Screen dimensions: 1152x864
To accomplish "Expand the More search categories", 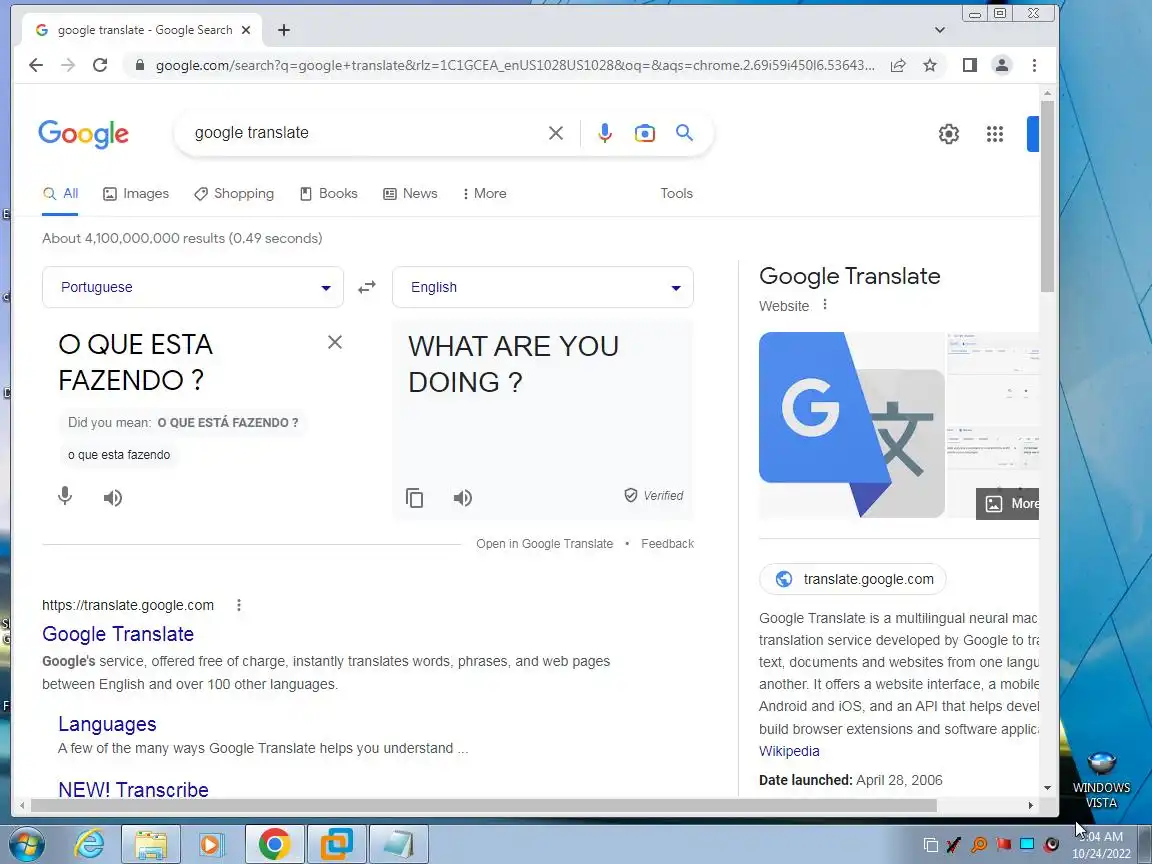I will [484, 193].
